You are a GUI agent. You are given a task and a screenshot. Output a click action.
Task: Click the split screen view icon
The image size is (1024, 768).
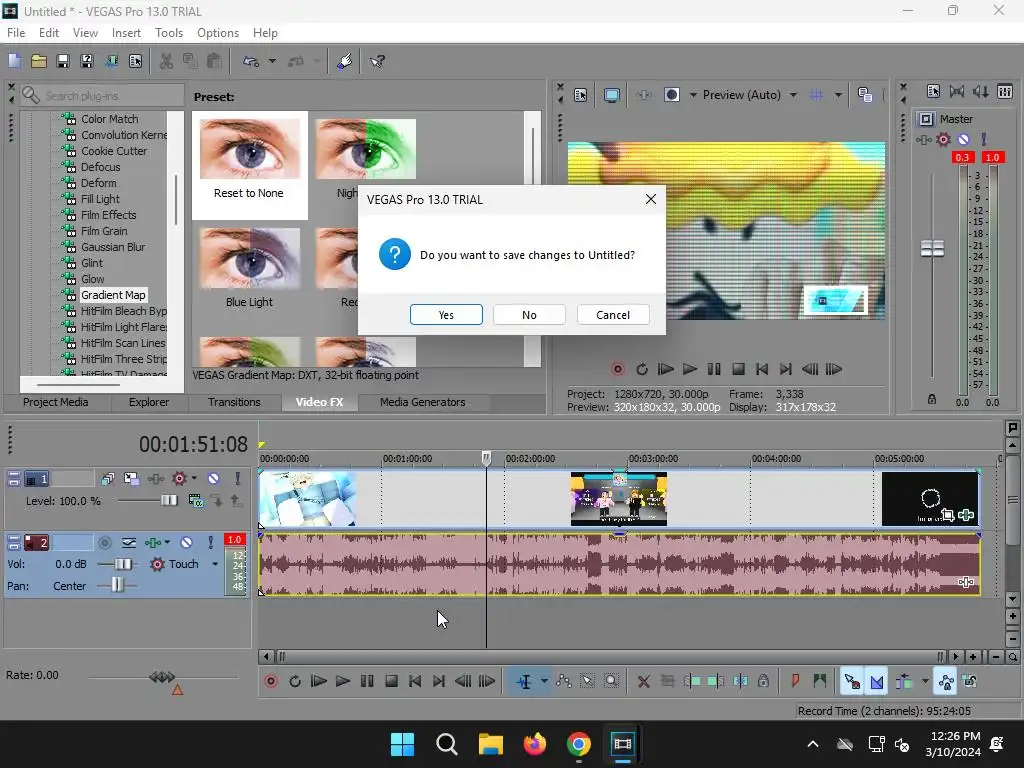pos(671,95)
